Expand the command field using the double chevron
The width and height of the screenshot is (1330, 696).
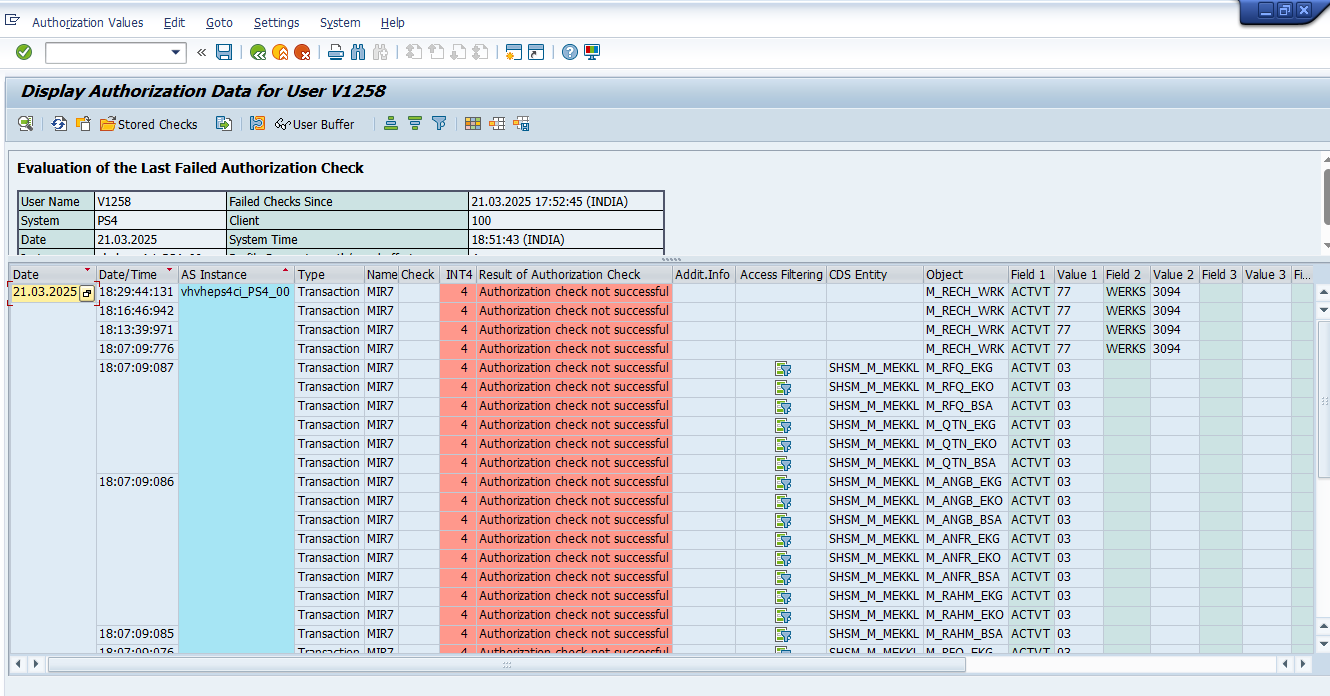click(x=202, y=52)
